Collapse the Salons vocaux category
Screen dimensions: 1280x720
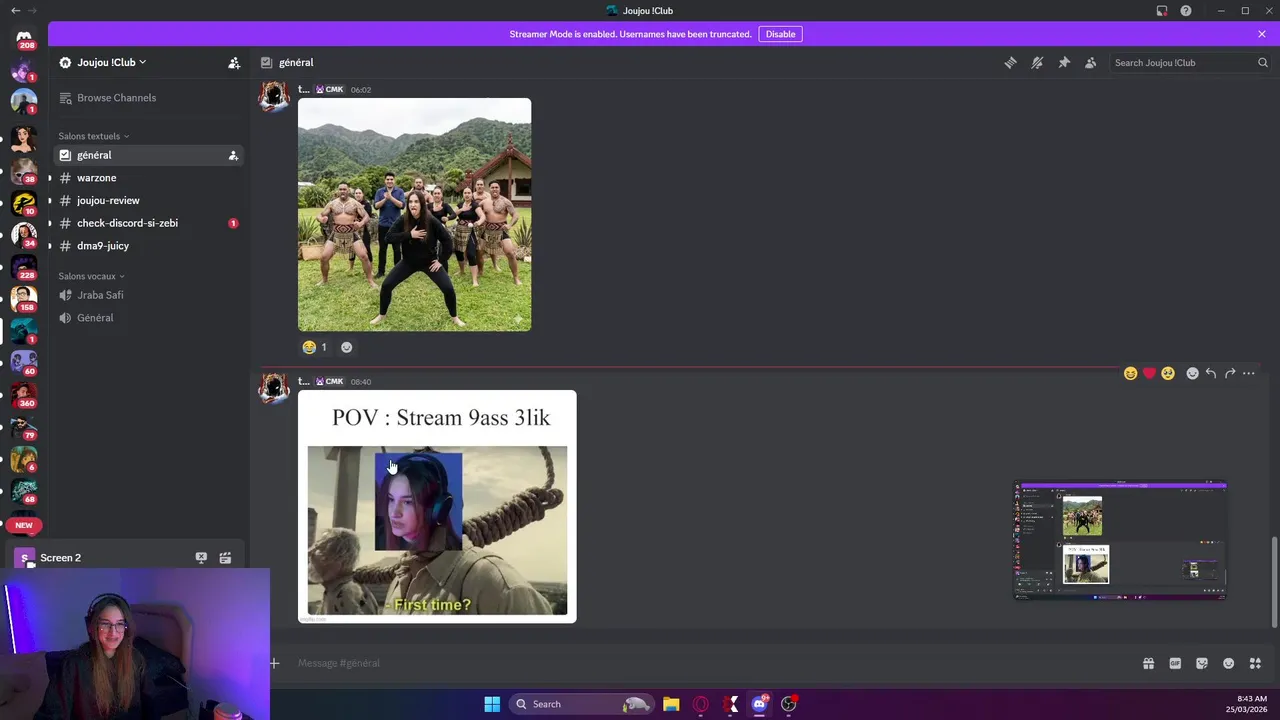(91, 276)
